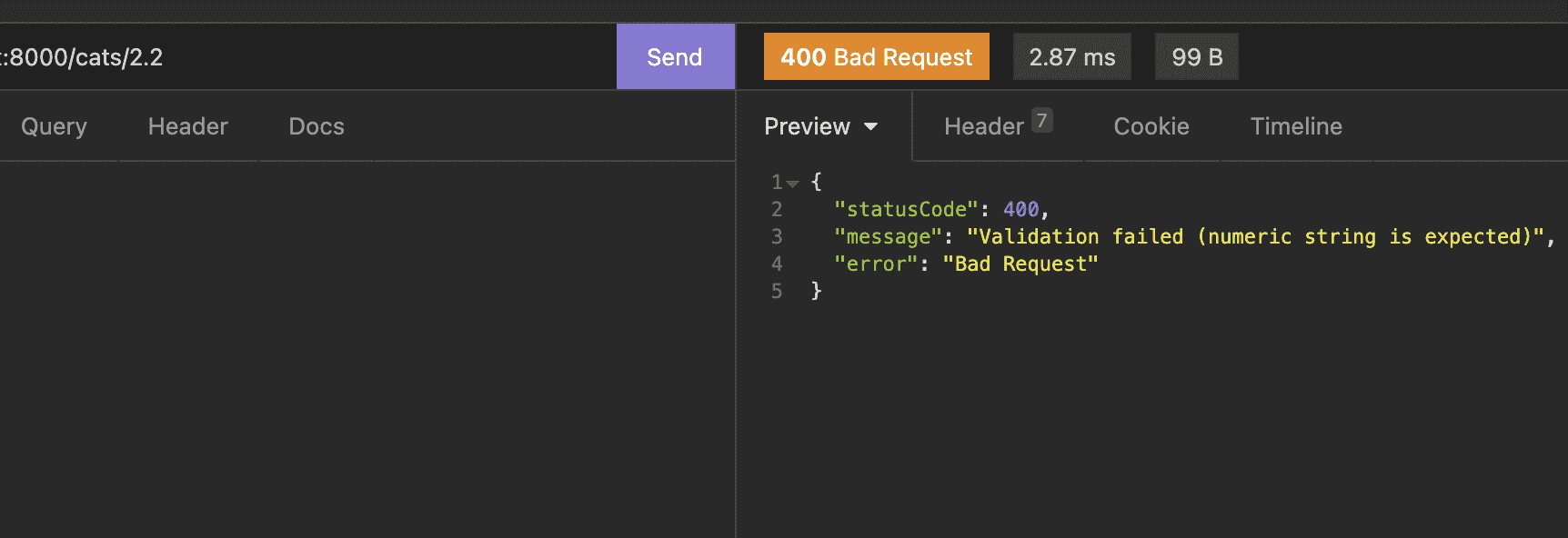Screen dimensions: 1568x538
Task: Collapse the JSON object fold arrow on line 1
Action: tap(793, 184)
